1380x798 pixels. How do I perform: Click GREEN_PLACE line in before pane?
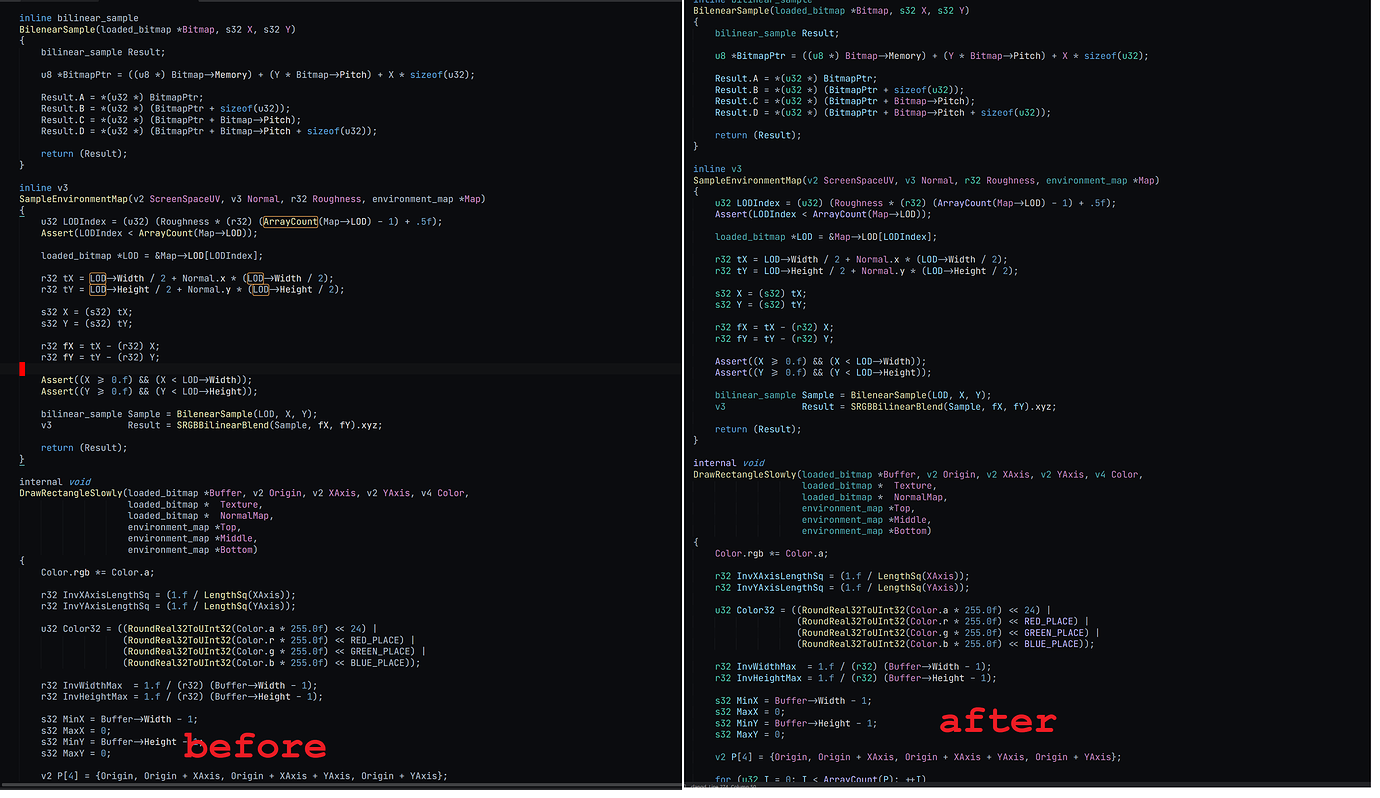[274, 651]
